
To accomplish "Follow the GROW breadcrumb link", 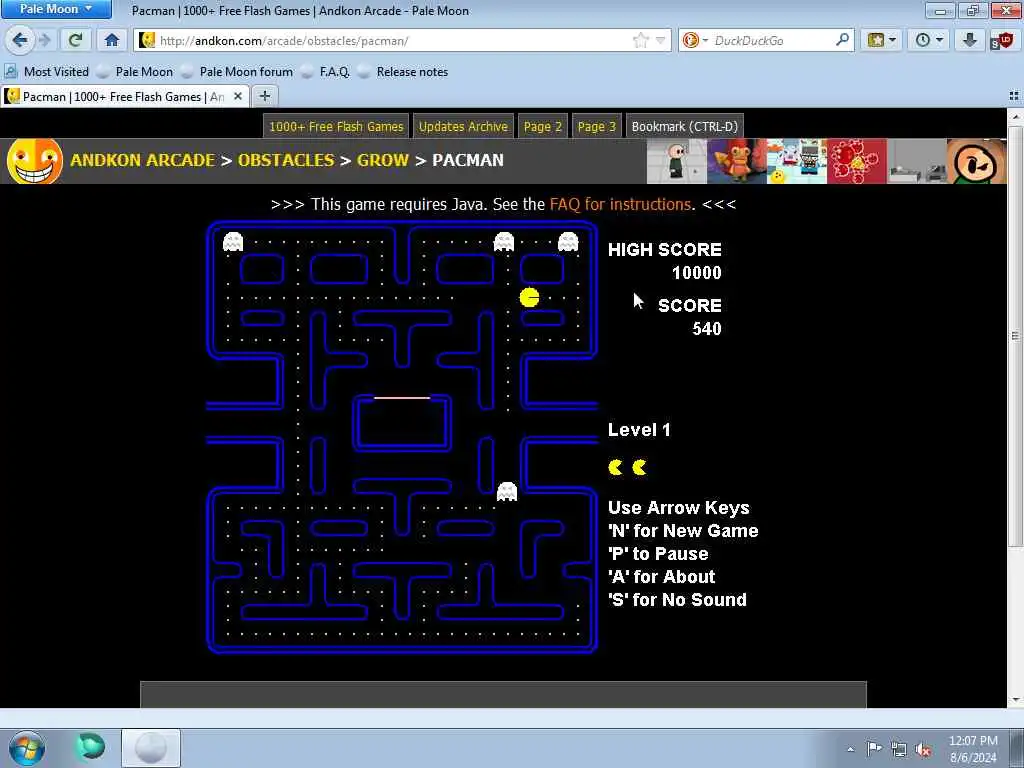I will [x=383, y=160].
